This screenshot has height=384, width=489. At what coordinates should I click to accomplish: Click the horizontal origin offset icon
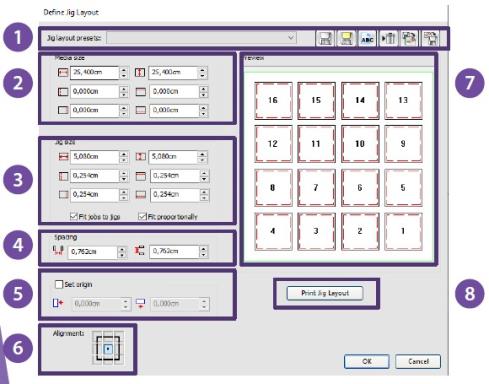coord(58,303)
